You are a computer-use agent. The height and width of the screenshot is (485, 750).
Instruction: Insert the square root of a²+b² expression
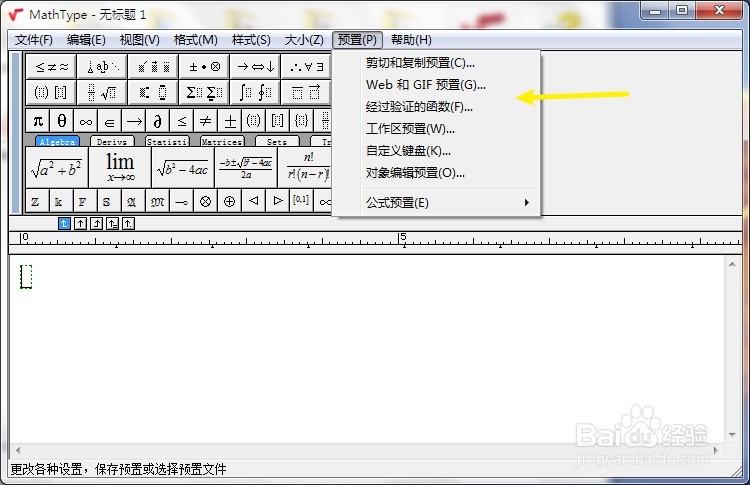click(x=57, y=167)
